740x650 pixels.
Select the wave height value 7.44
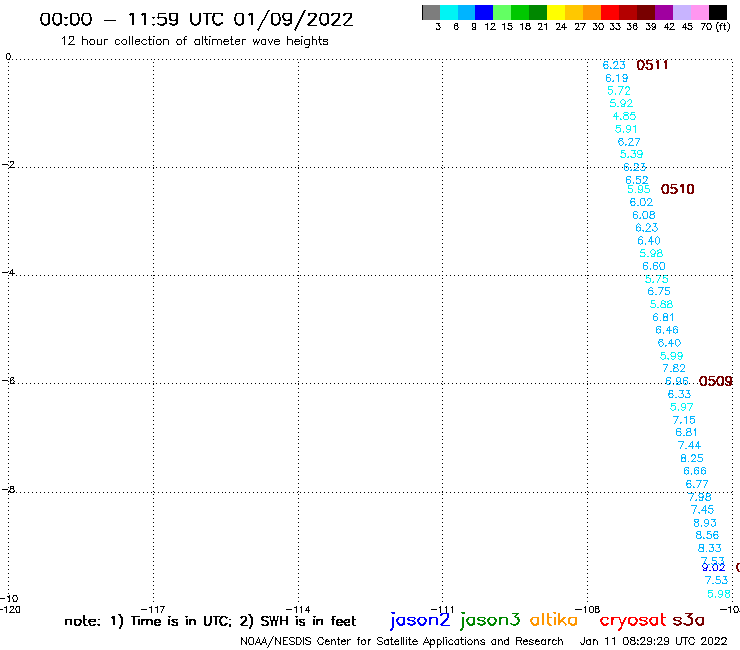[689, 445]
